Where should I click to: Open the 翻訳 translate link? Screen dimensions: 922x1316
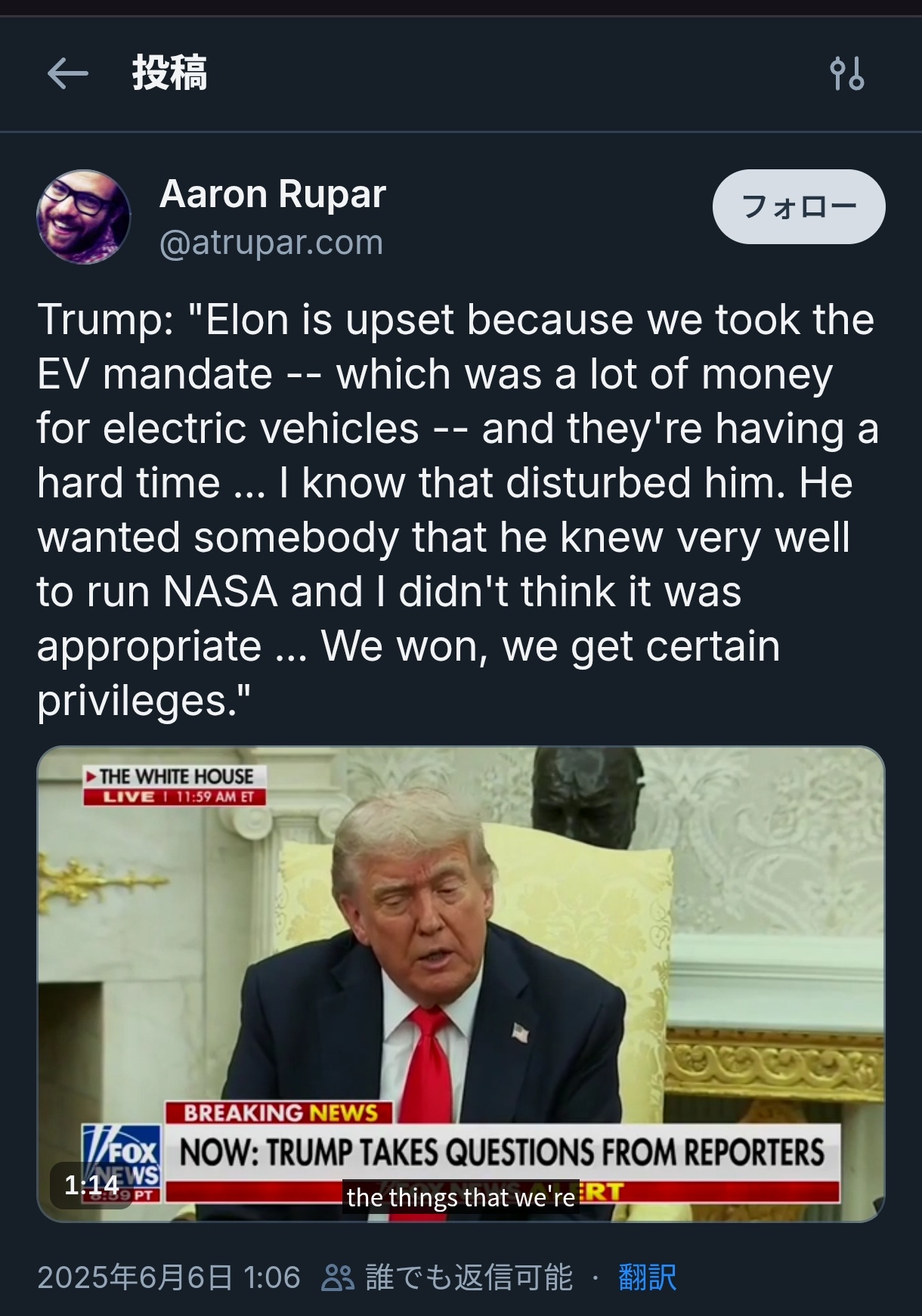647,1277
